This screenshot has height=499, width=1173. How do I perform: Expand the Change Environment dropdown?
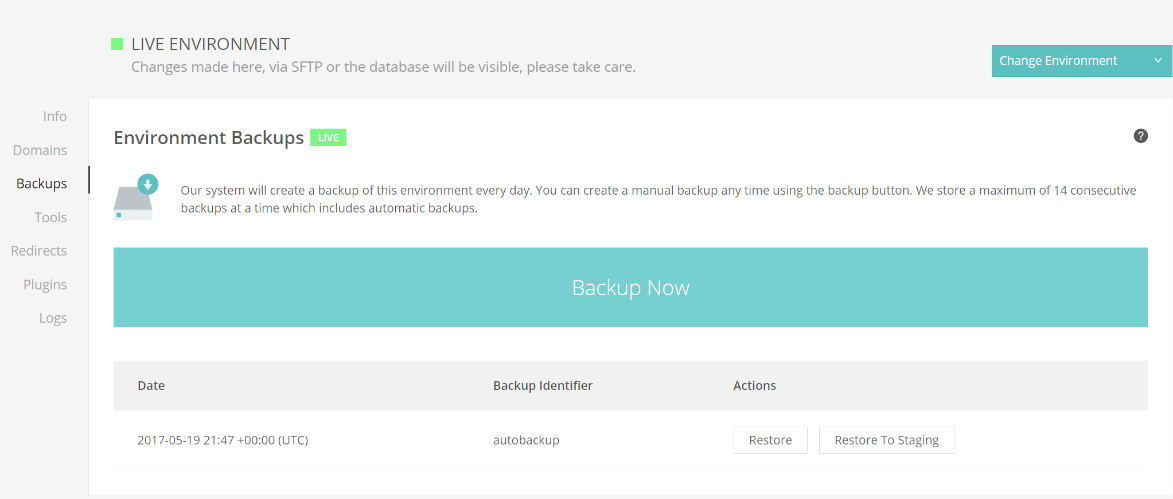point(1082,61)
